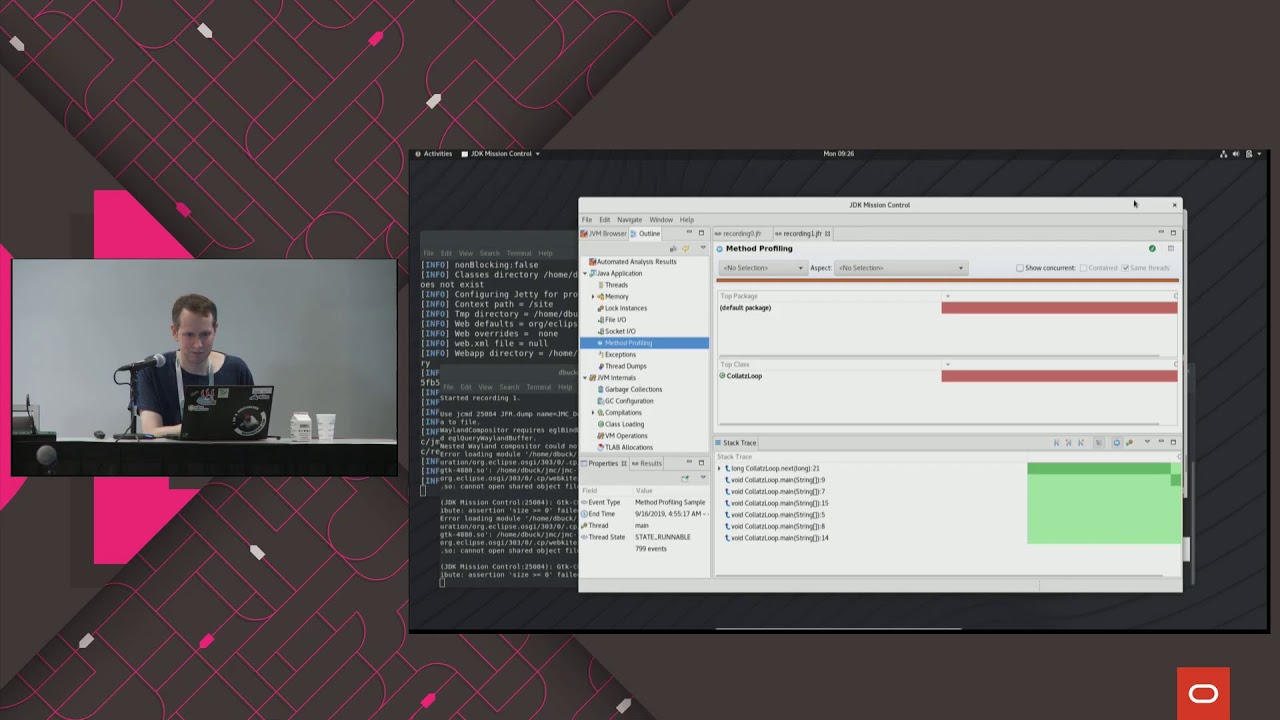Open JDK Mission Control app menu in top bar
This screenshot has width=1280, height=720.
click(x=500, y=154)
